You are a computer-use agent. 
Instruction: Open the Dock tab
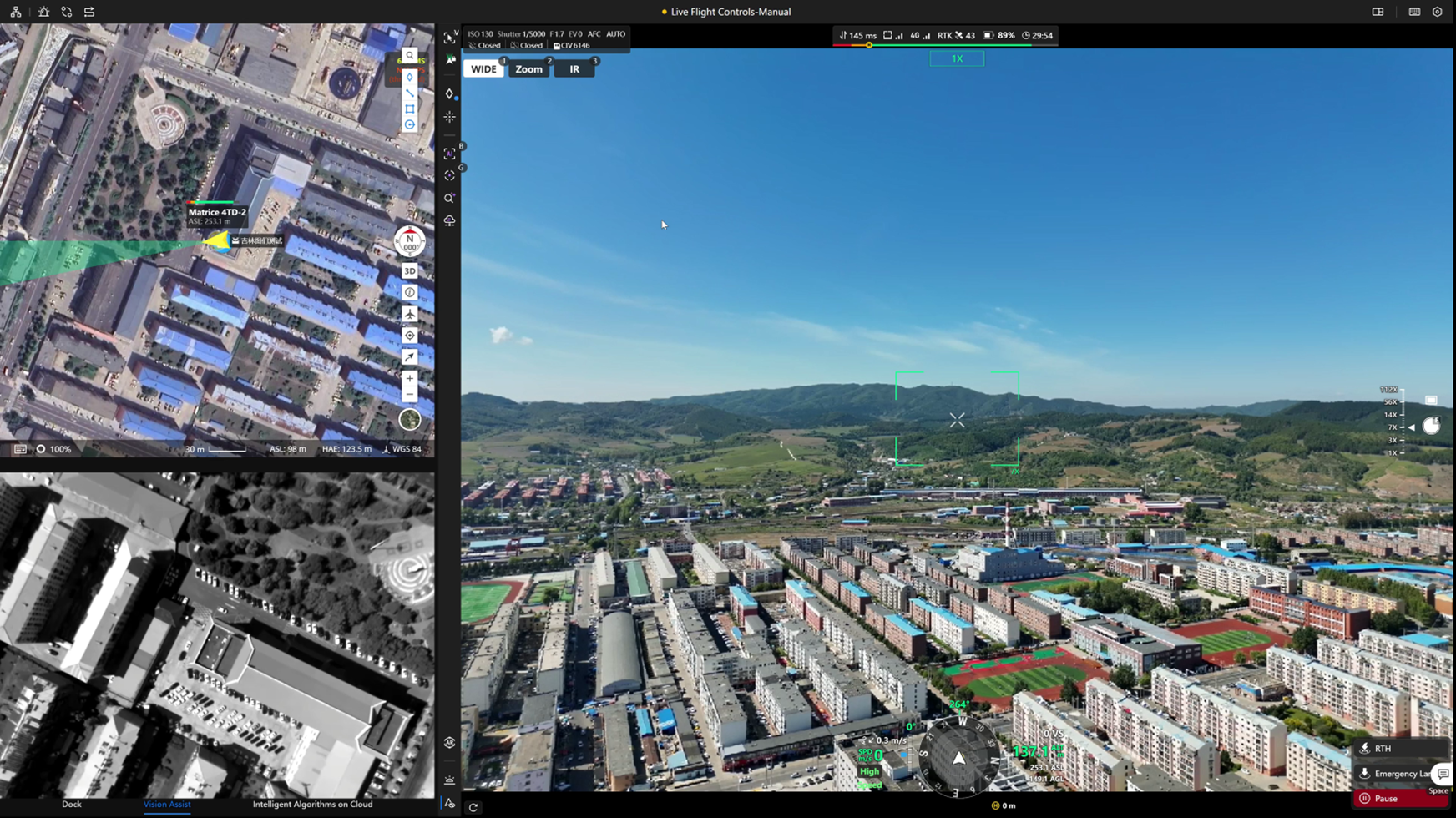(x=72, y=805)
